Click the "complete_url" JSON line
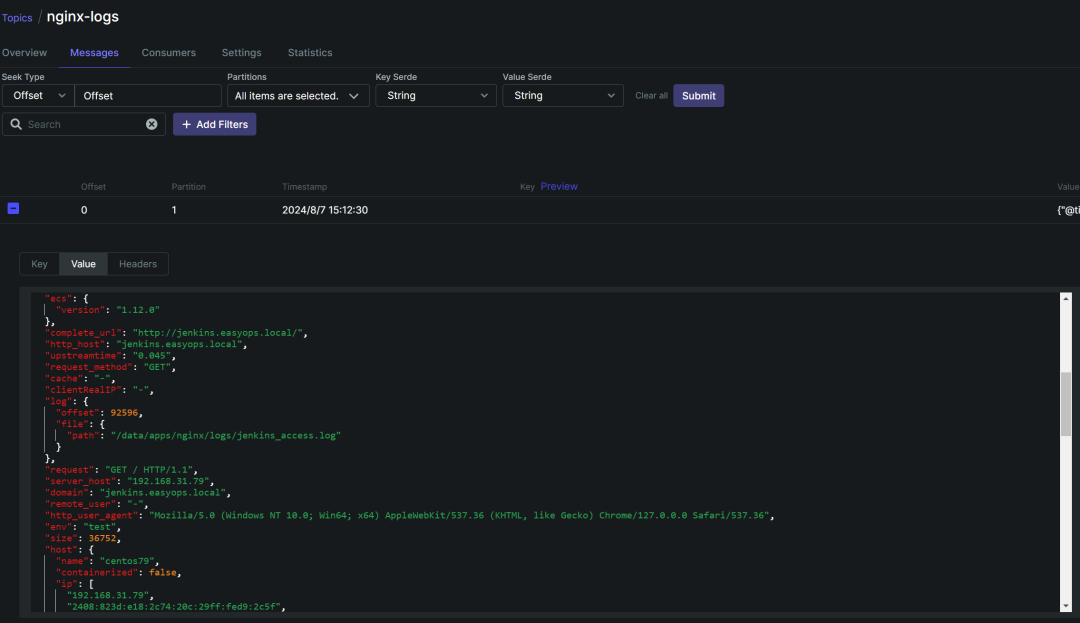1080x623 pixels. click(x=176, y=332)
